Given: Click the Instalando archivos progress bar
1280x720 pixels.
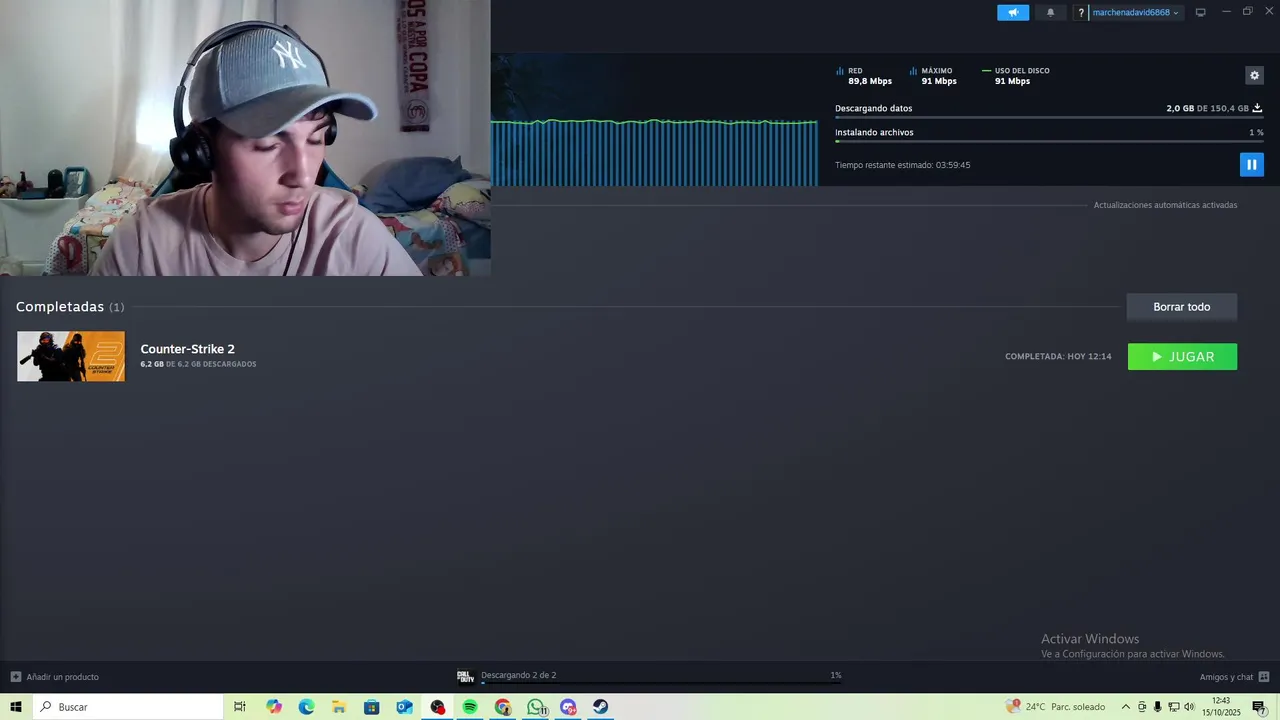Looking at the screenshot, I should pyautogui.click(x=1049, y=141).
